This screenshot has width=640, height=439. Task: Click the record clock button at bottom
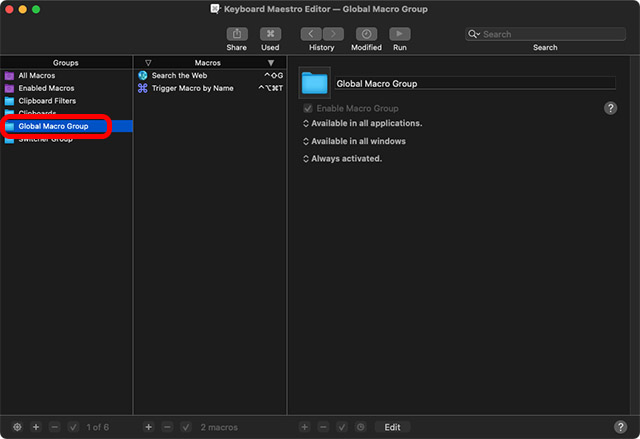[x=360, y=427]
